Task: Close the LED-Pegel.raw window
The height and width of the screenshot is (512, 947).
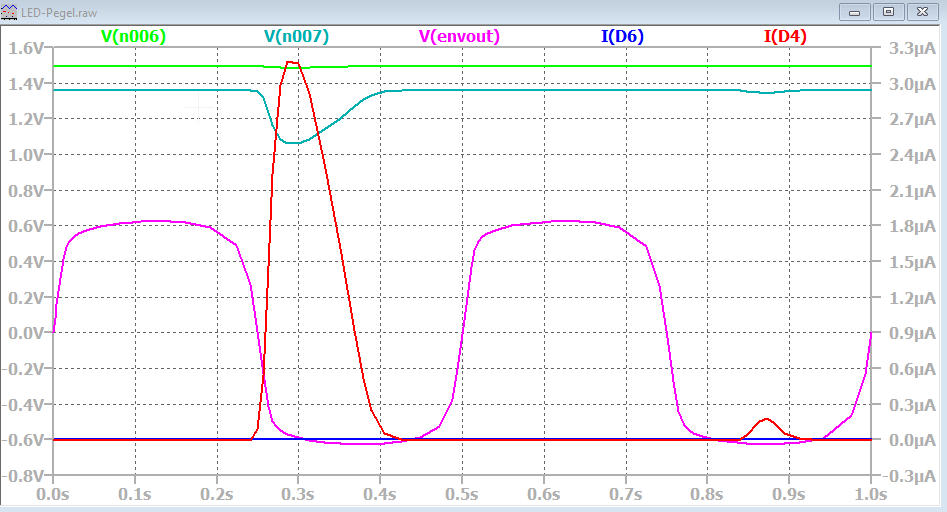Action: click(922, 12)
